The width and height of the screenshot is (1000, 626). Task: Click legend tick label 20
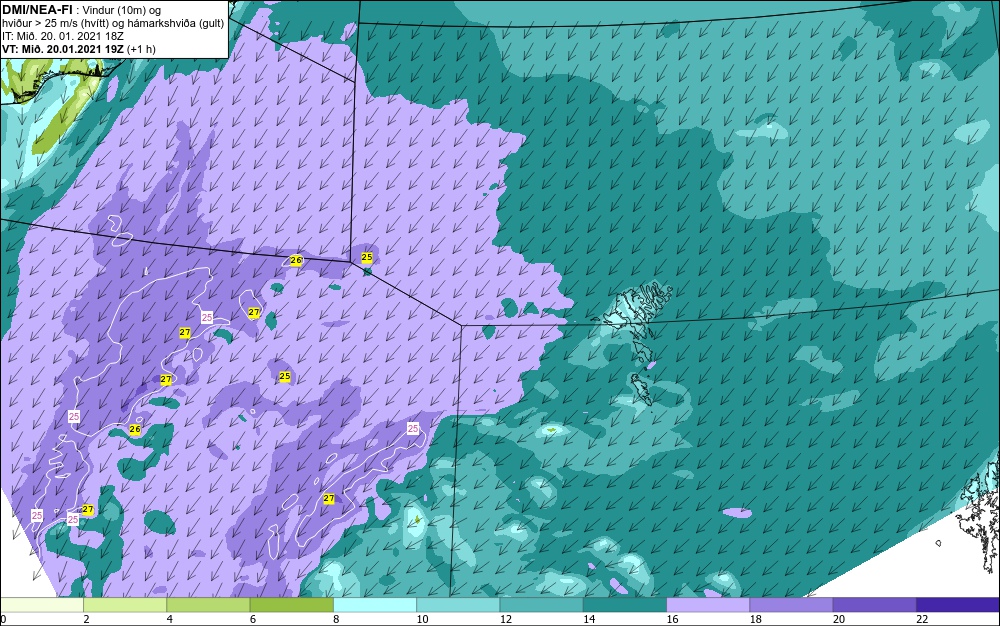(839, 620)
